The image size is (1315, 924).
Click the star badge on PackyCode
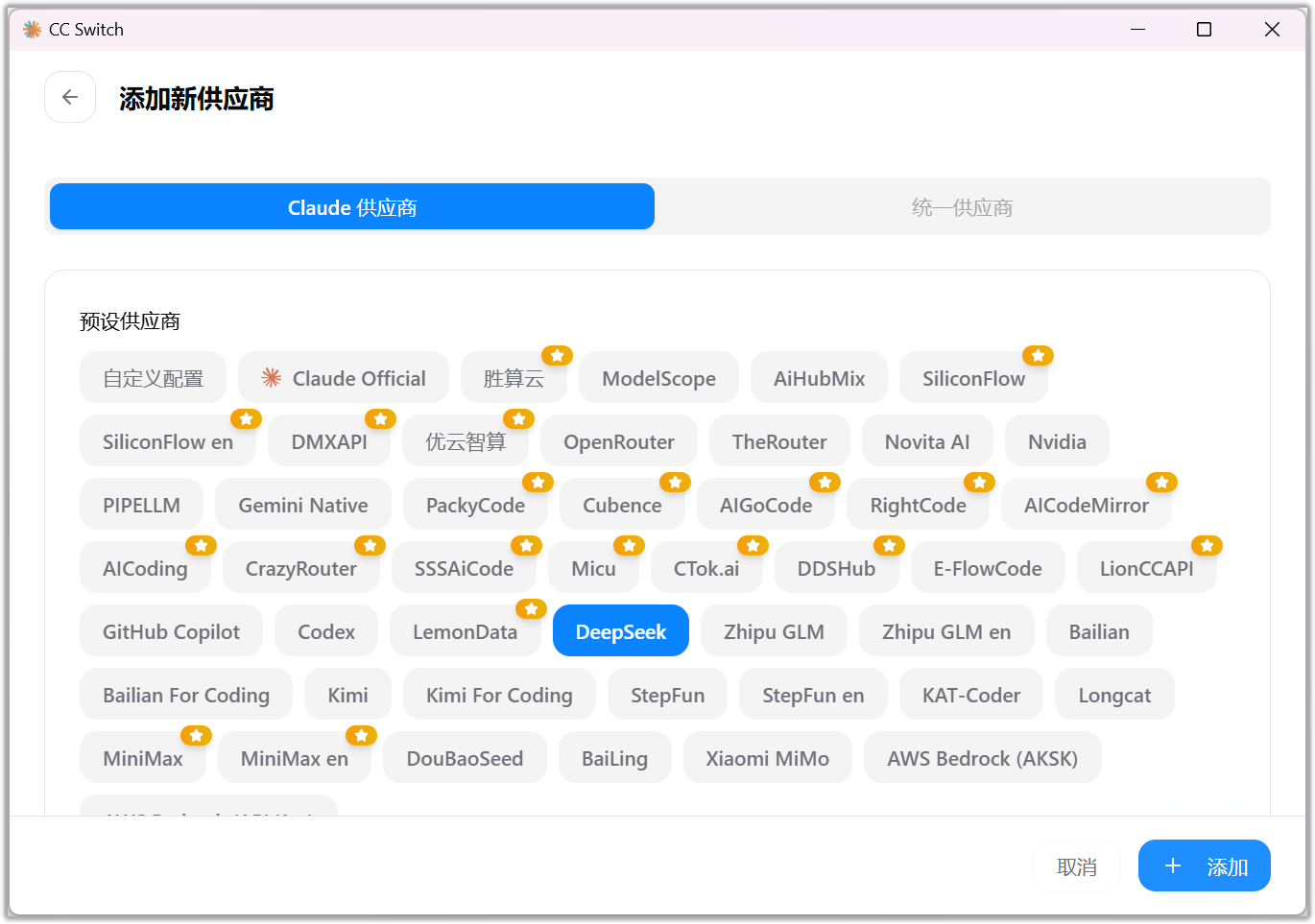[x=538, y=482]
